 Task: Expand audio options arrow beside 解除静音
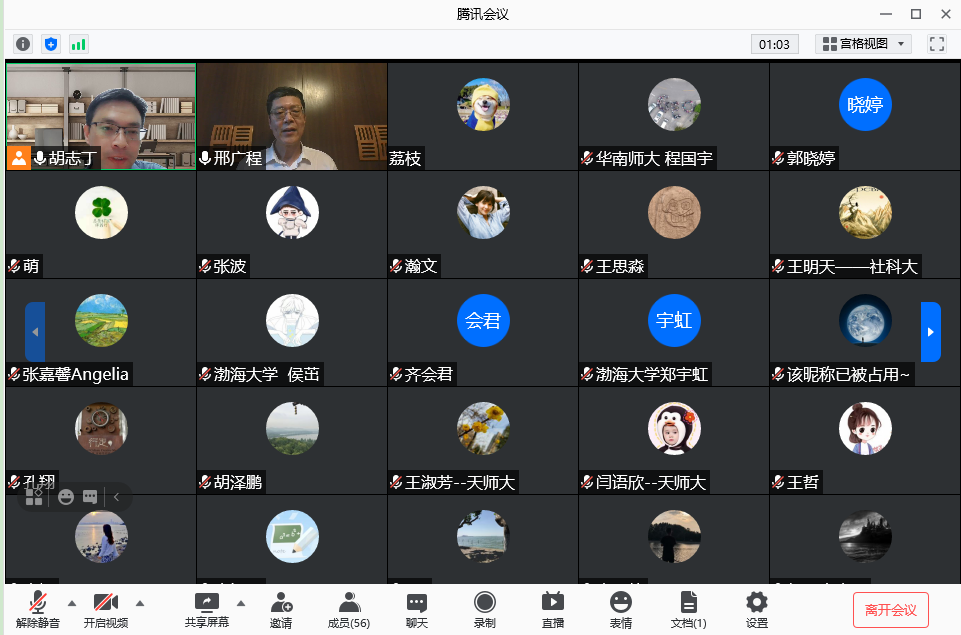click(x=71, y=603)
